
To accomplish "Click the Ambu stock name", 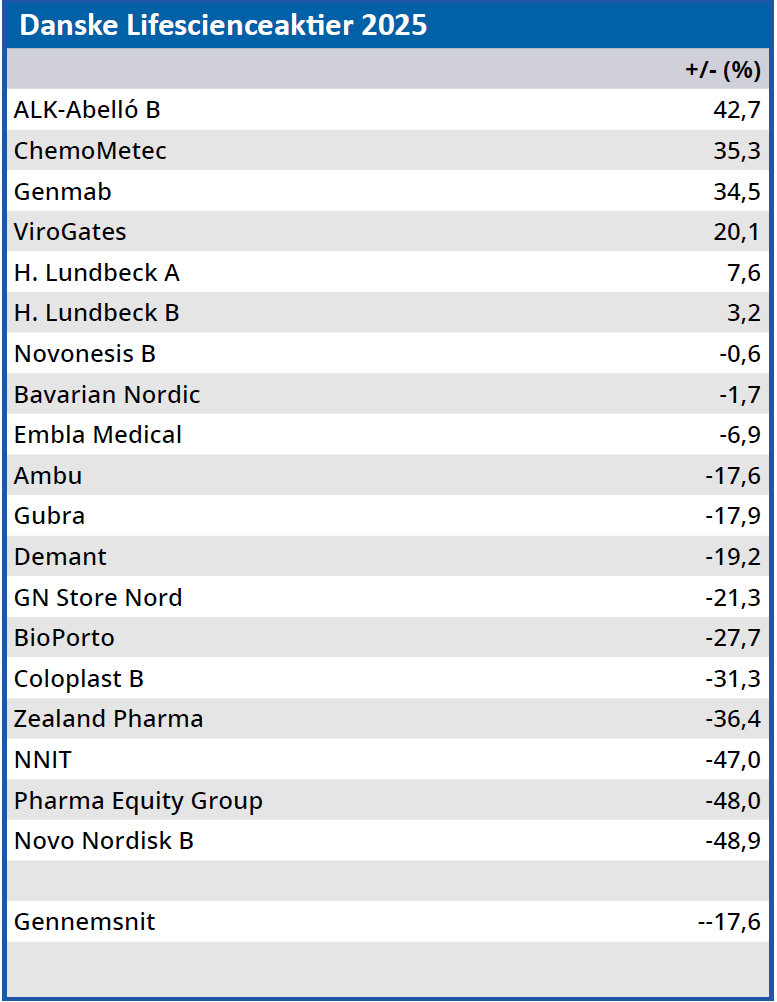I will click(x=48, y=476).
